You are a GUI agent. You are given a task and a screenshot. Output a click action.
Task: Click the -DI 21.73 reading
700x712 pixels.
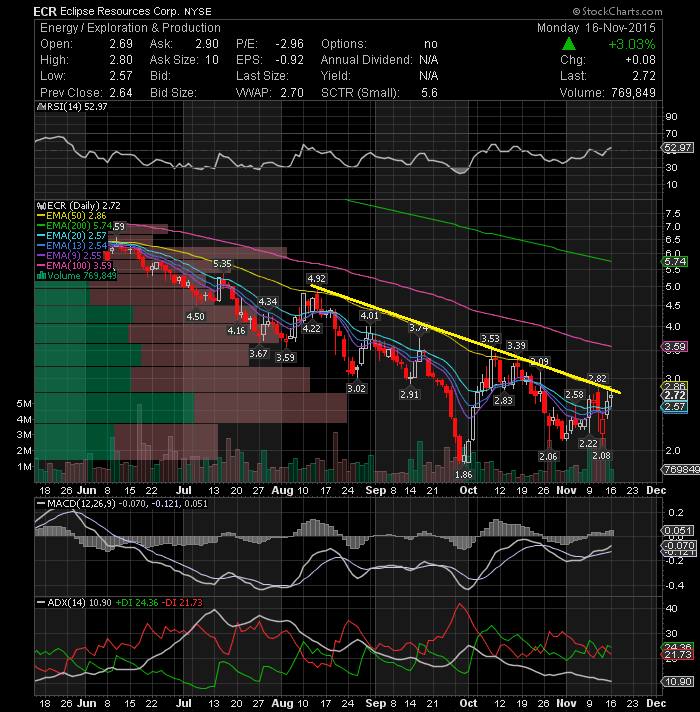(183, 603)
